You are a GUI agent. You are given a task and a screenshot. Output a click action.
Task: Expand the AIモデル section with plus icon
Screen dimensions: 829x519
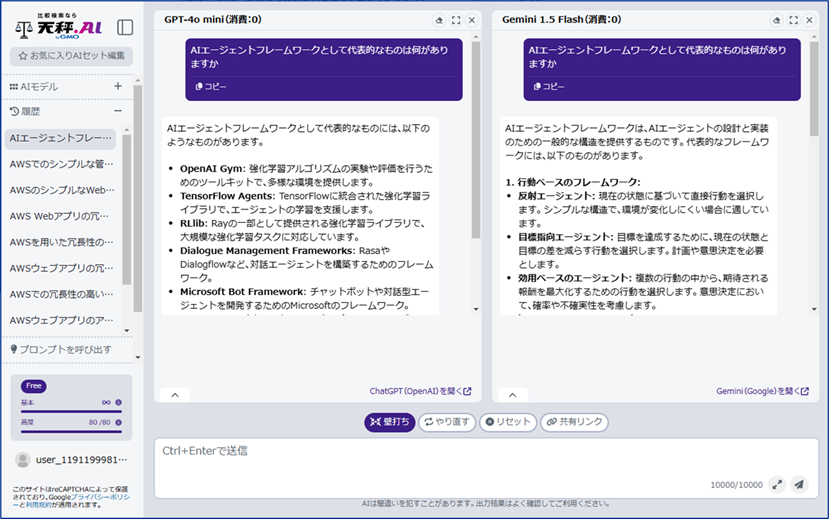tap(118, 86)
